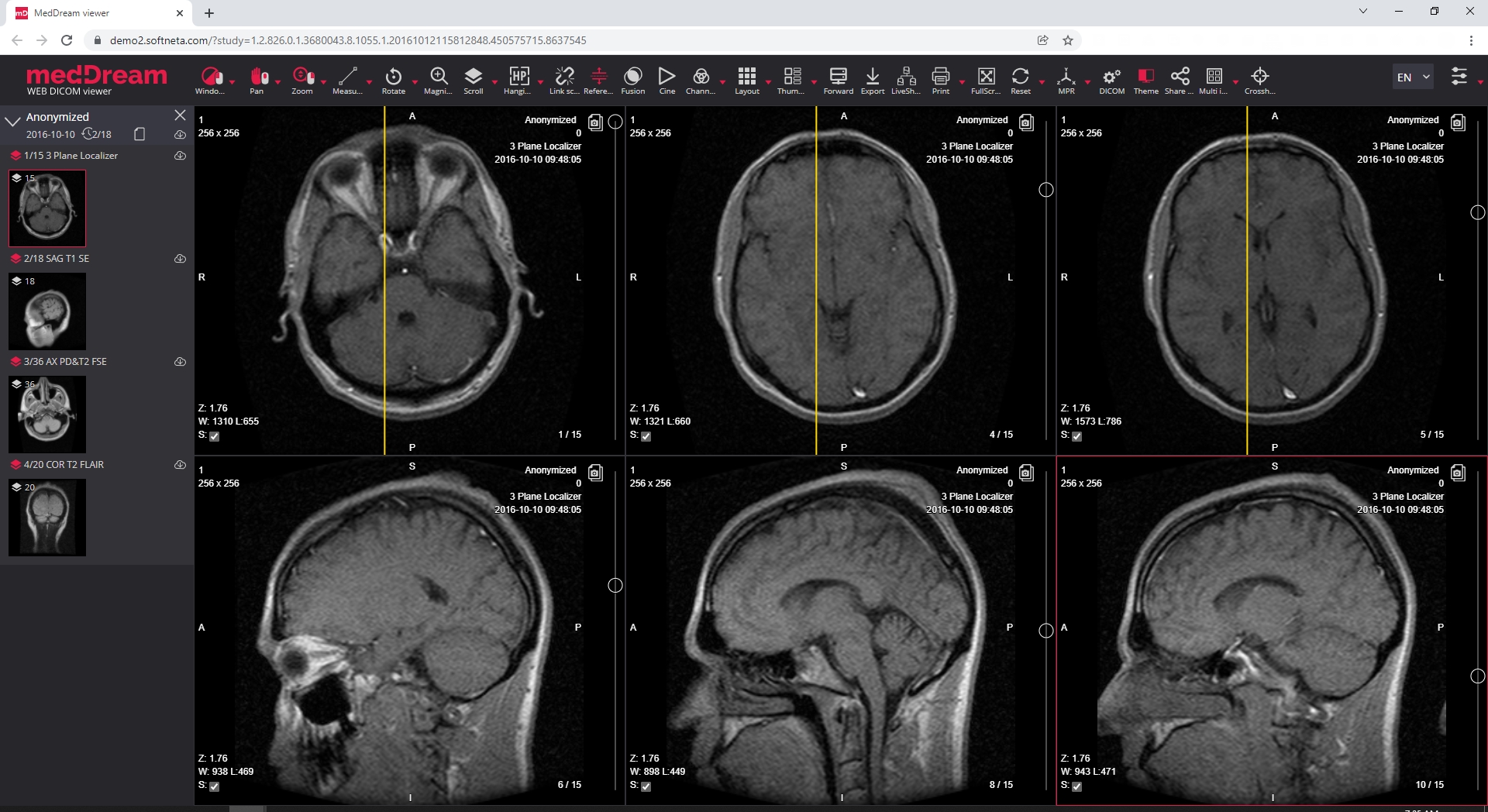Open the EN language dropdown
This screenshot has height=812, width=1488.
(x=1413, y=77)
